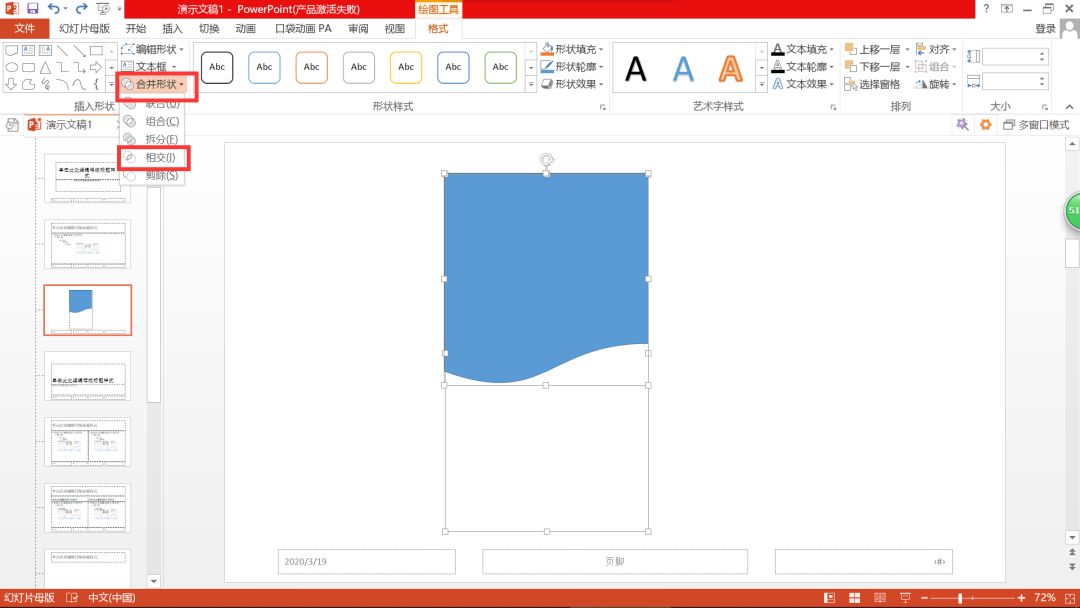Choose the orange outlined WordArt A style

[x=731, y=68]
